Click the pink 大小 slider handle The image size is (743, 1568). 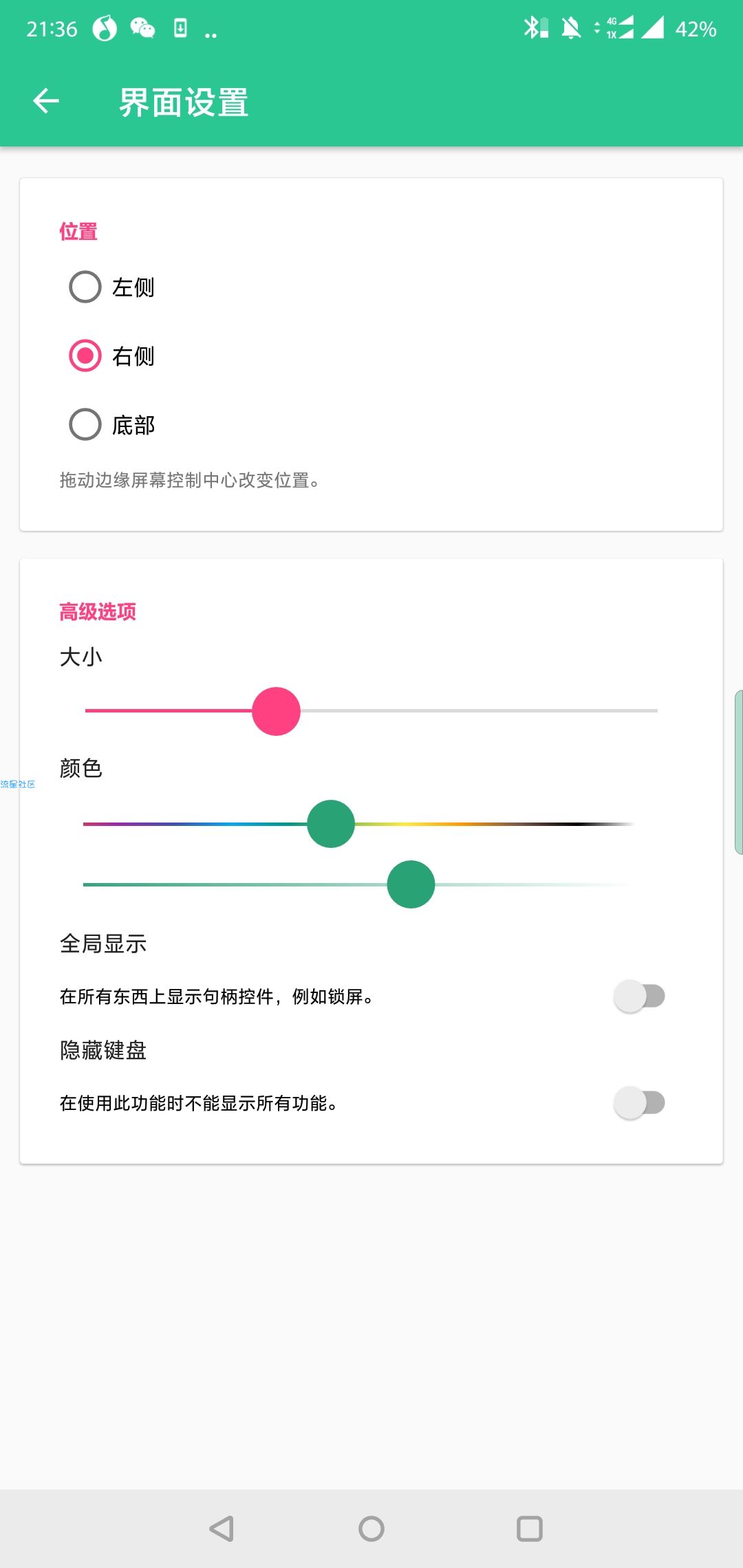tap(276, 711)
